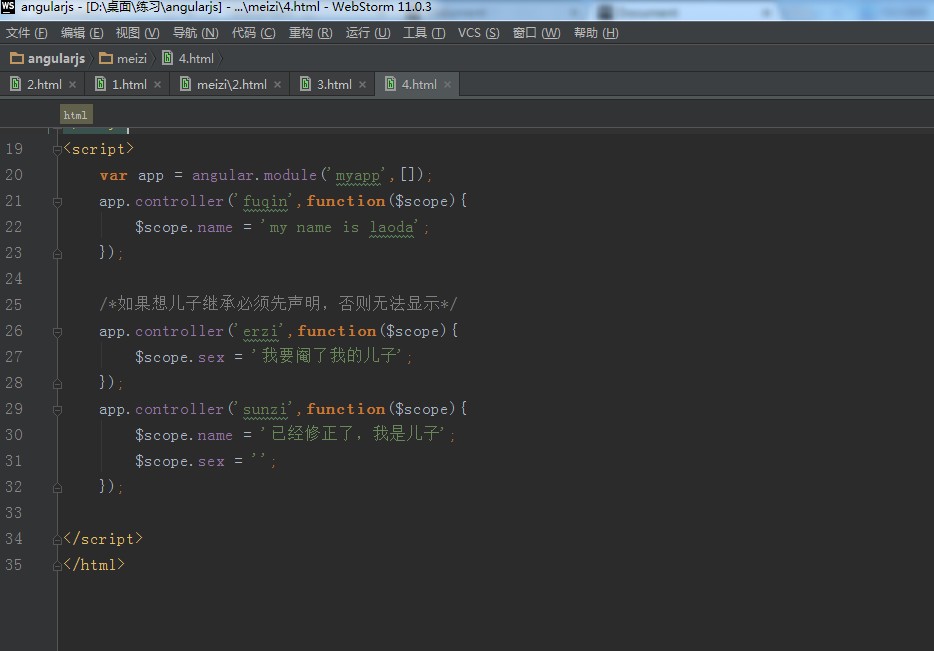Image resolution: width=934 pixels, height=651 pixels.
Task: Open the 视图 (V) menu
Action: point(138,33)
